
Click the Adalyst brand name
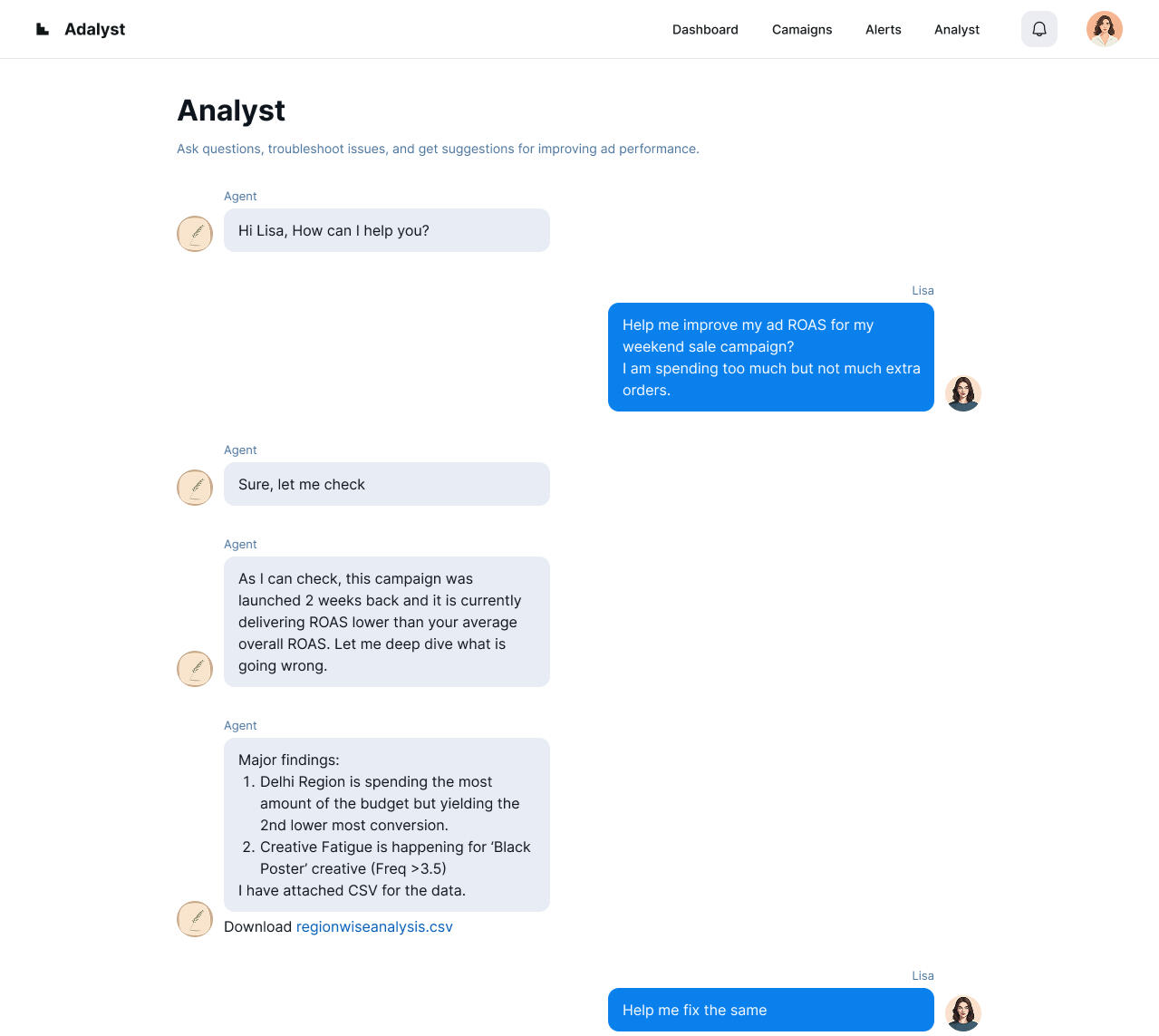[x=95, y=29]
